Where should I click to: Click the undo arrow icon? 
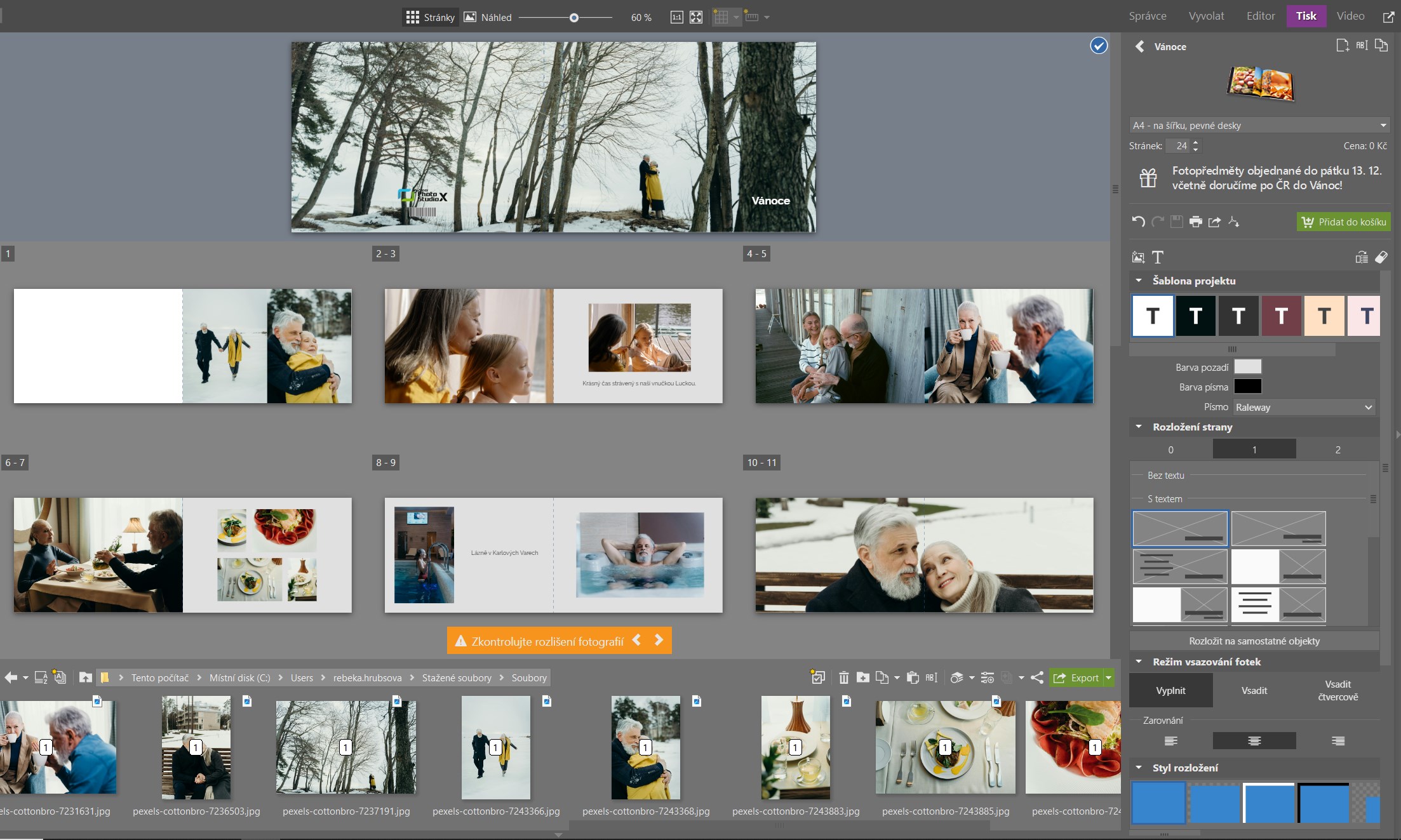pos(1138,222)
